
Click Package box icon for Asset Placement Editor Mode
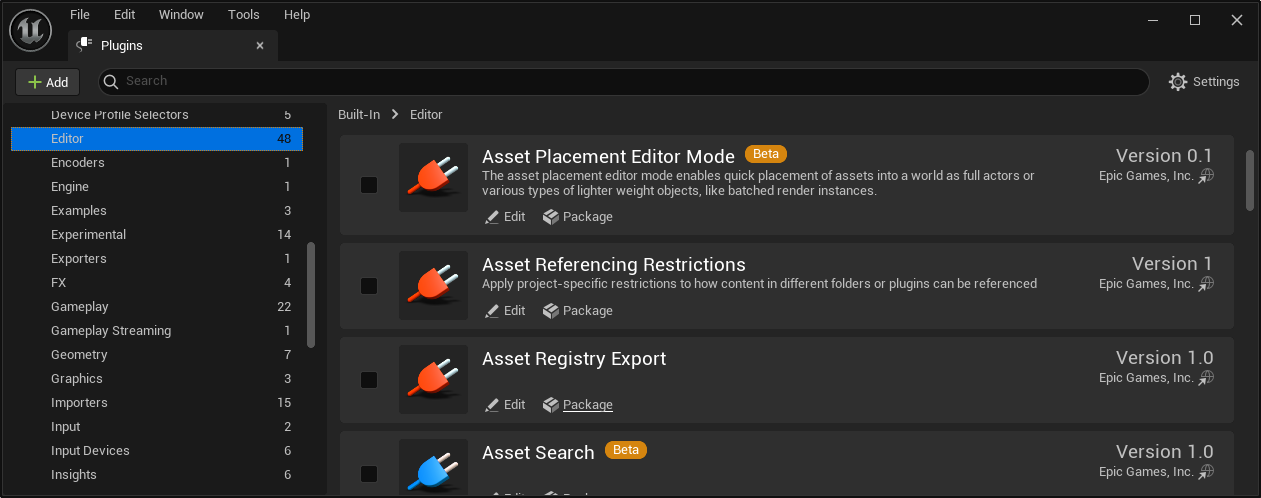[x=550, y=217]
